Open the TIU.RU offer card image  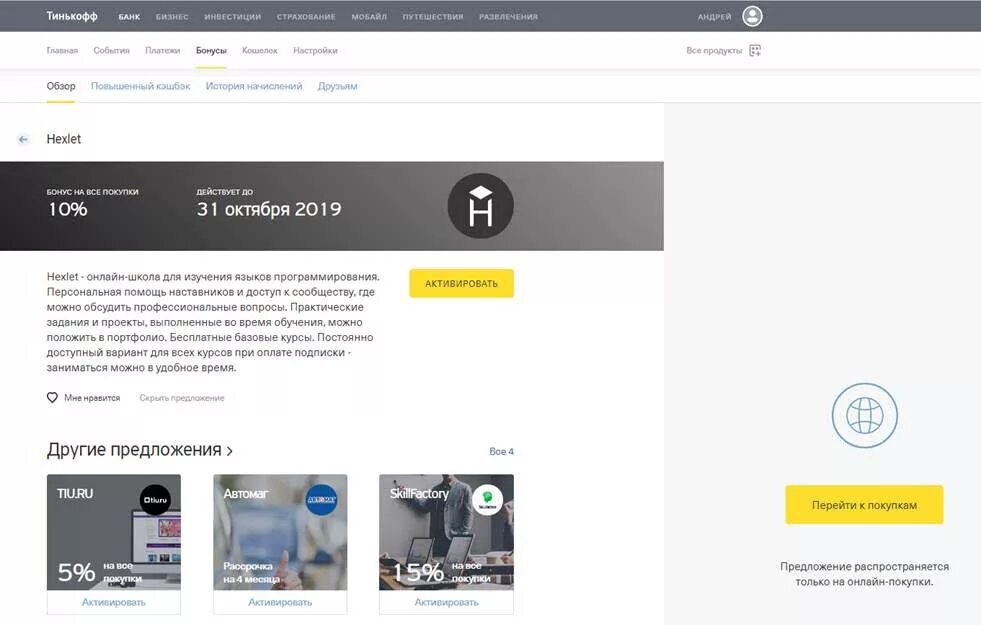point(114,532)
